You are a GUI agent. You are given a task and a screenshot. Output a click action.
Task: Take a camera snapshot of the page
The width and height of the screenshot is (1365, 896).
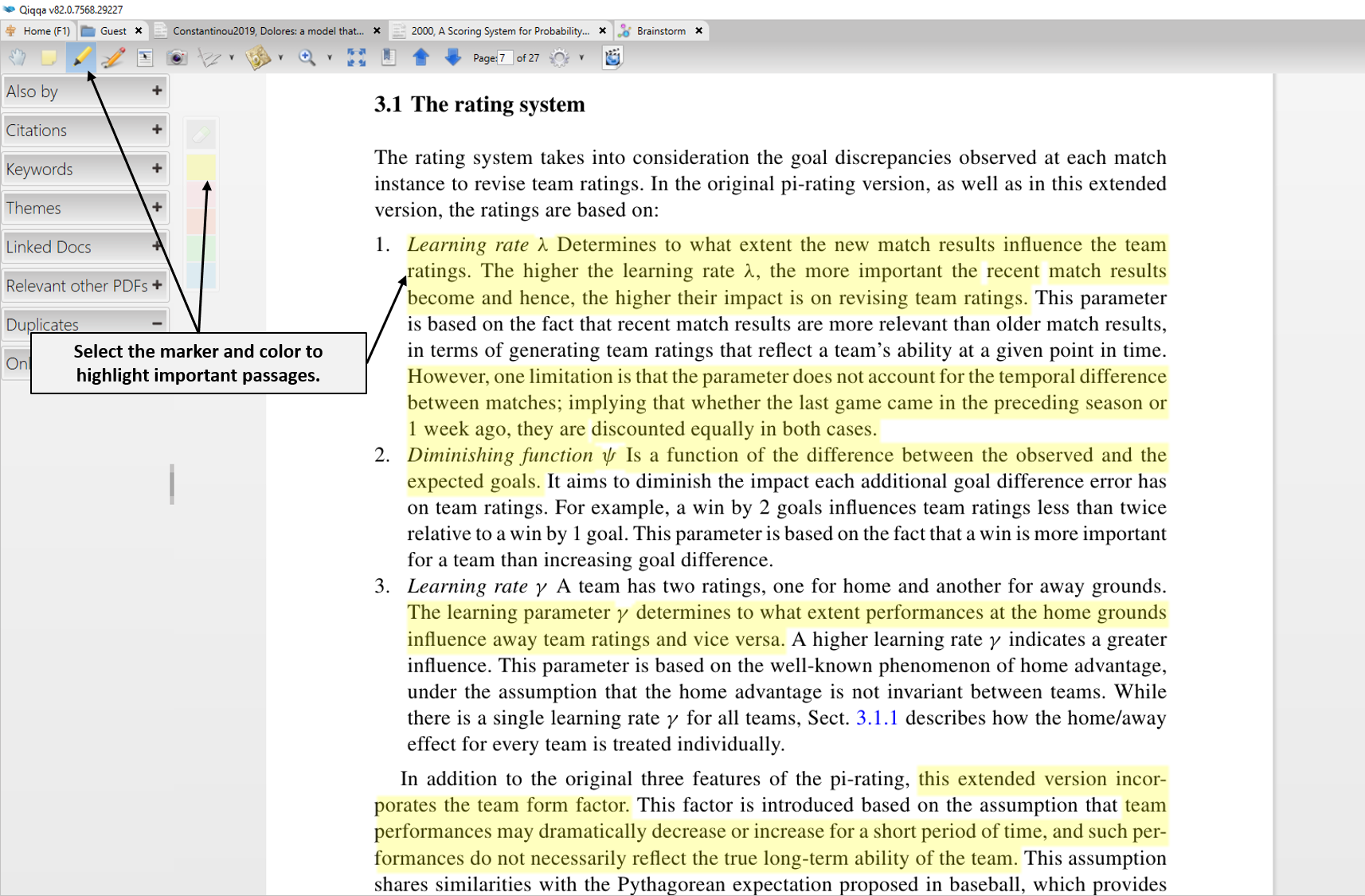click(177, 57)
